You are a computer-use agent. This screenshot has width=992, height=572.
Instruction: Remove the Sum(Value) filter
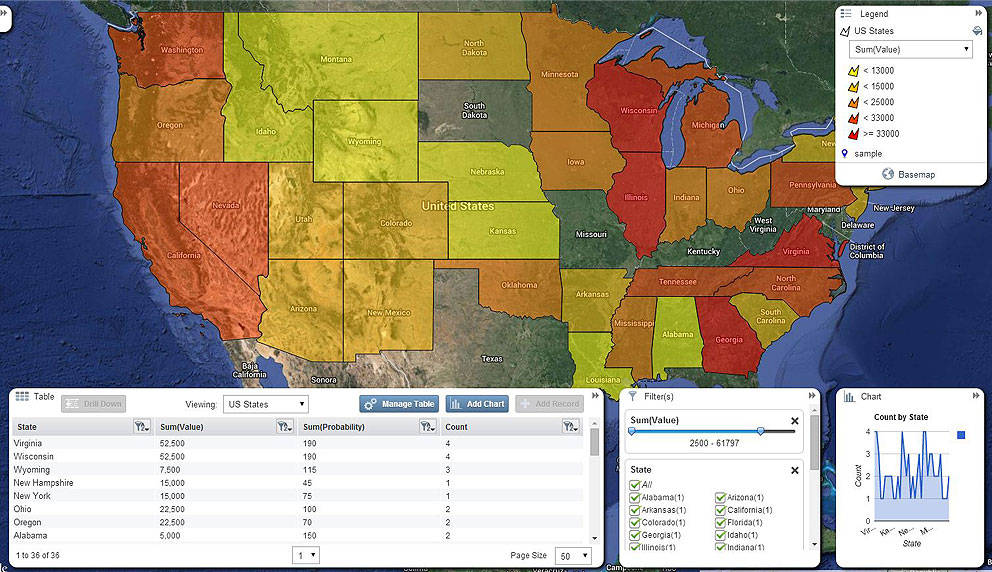pos(795,421)
